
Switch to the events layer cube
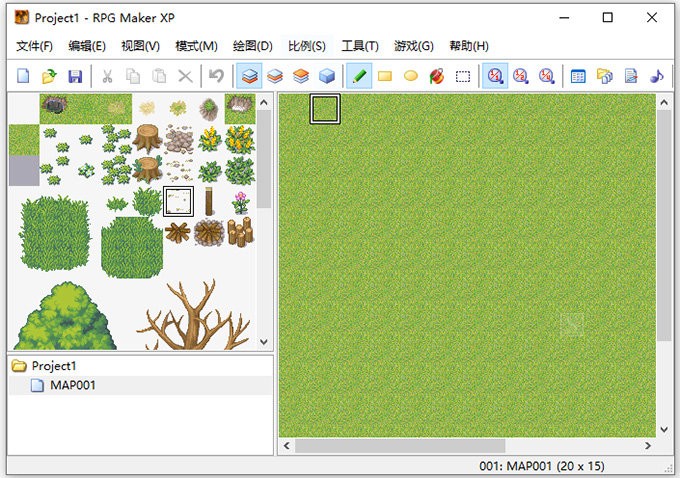click(326, 76)
